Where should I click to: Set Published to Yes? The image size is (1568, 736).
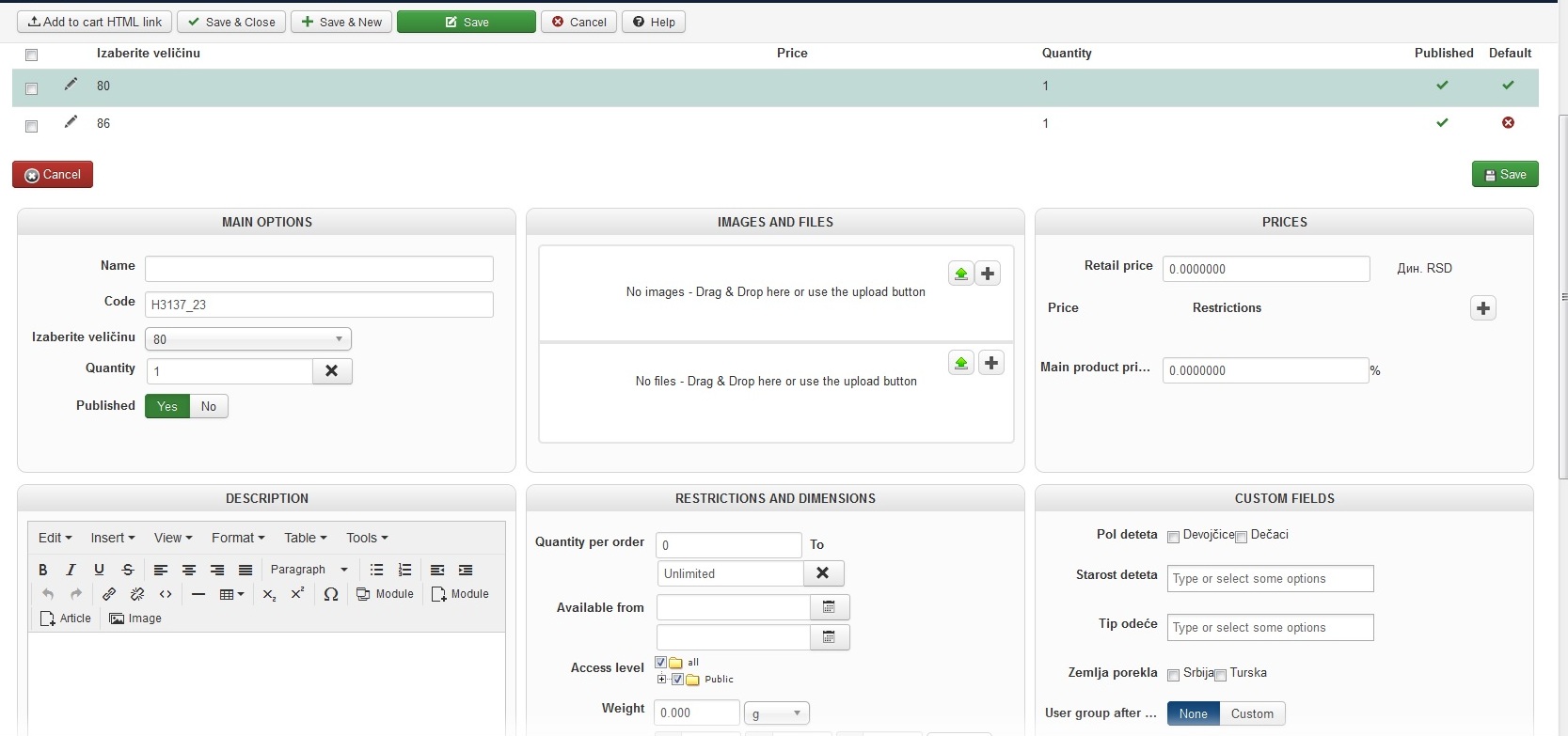click(167, 406)
